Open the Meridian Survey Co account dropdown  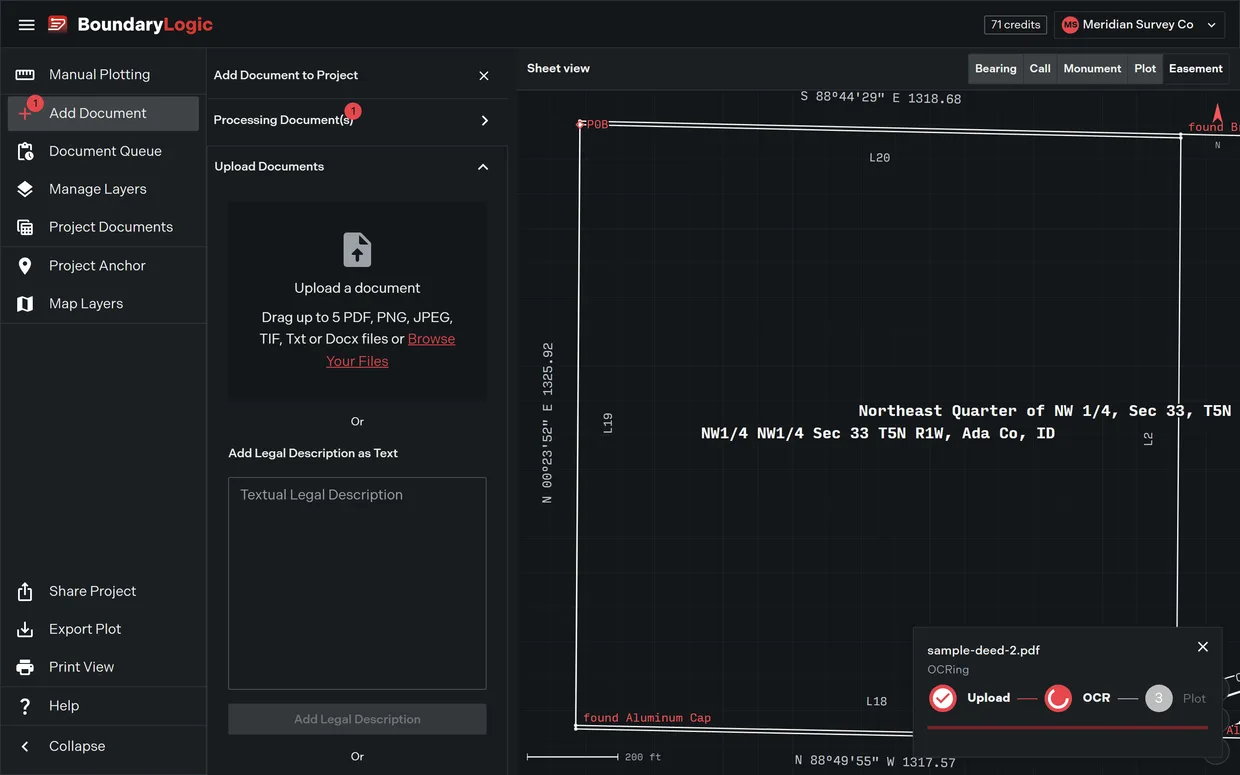click(1139, 24)
